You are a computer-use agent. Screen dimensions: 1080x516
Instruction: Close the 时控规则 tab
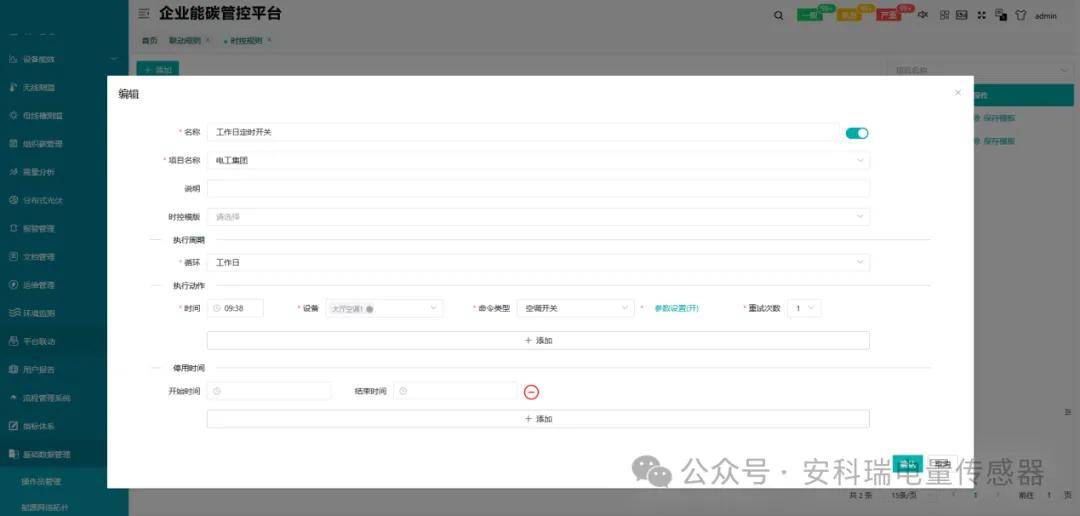click(x=269, y=41)
